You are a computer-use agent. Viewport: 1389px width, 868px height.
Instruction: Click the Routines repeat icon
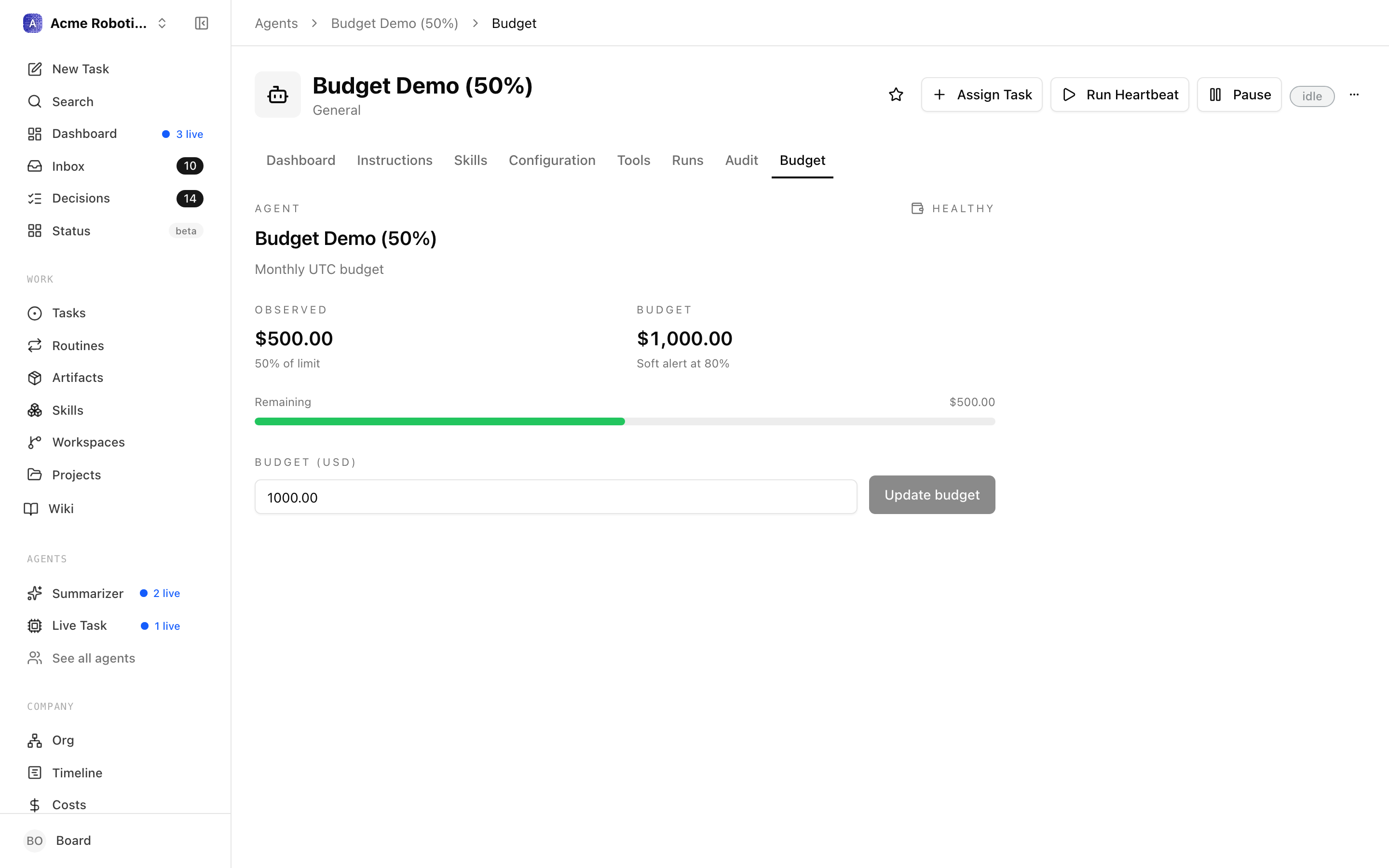click(35, 346)
